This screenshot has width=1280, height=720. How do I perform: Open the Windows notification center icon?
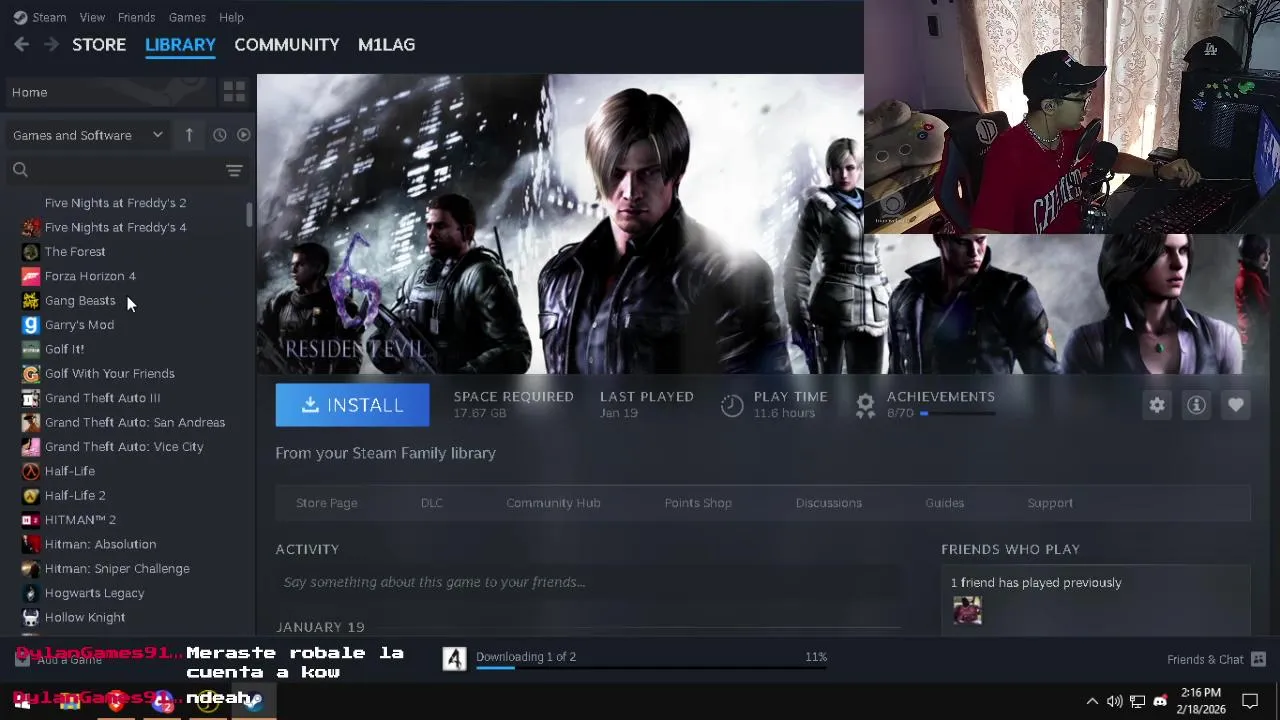click(1250, 701)
